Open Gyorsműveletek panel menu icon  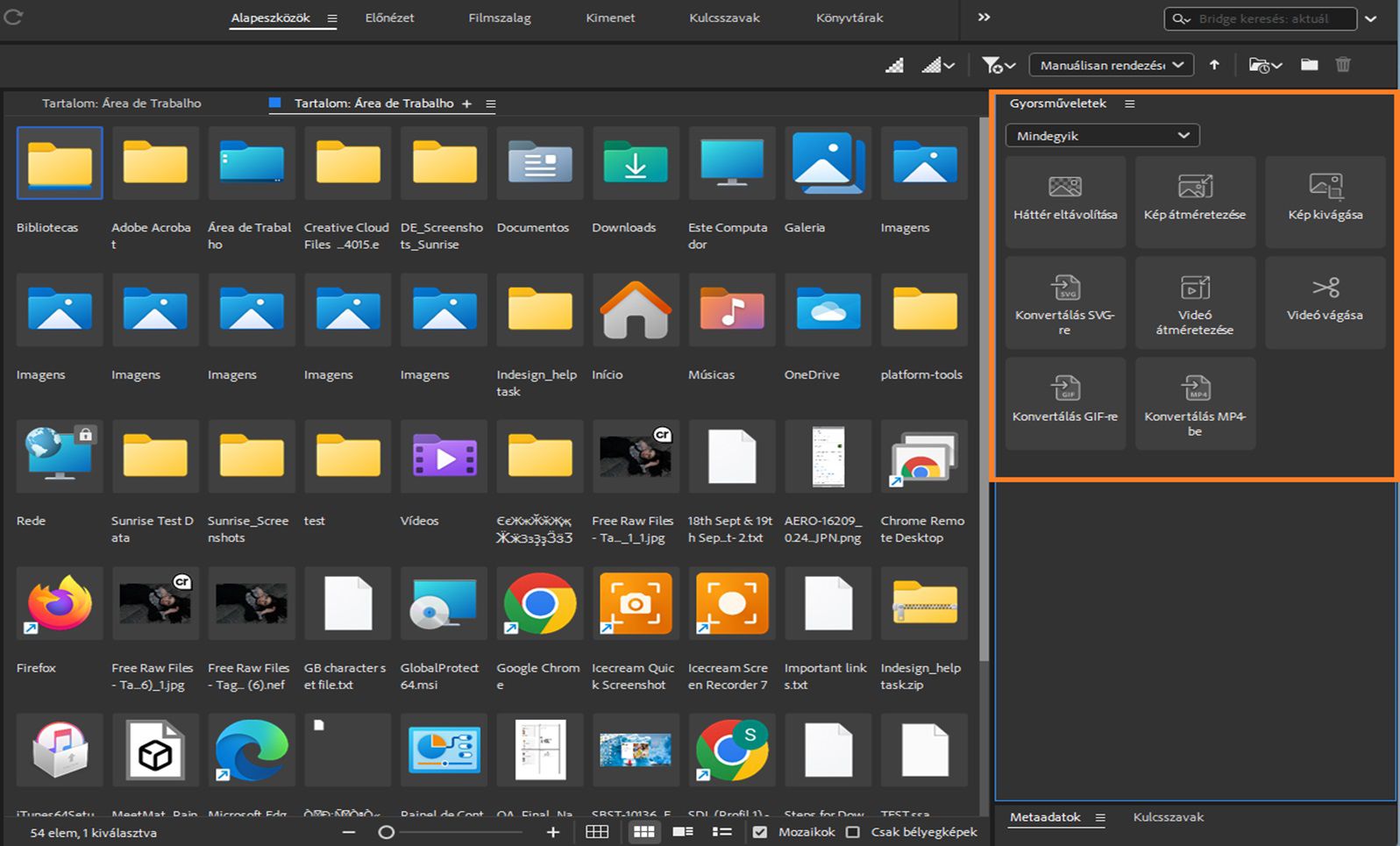point(1130,103)
